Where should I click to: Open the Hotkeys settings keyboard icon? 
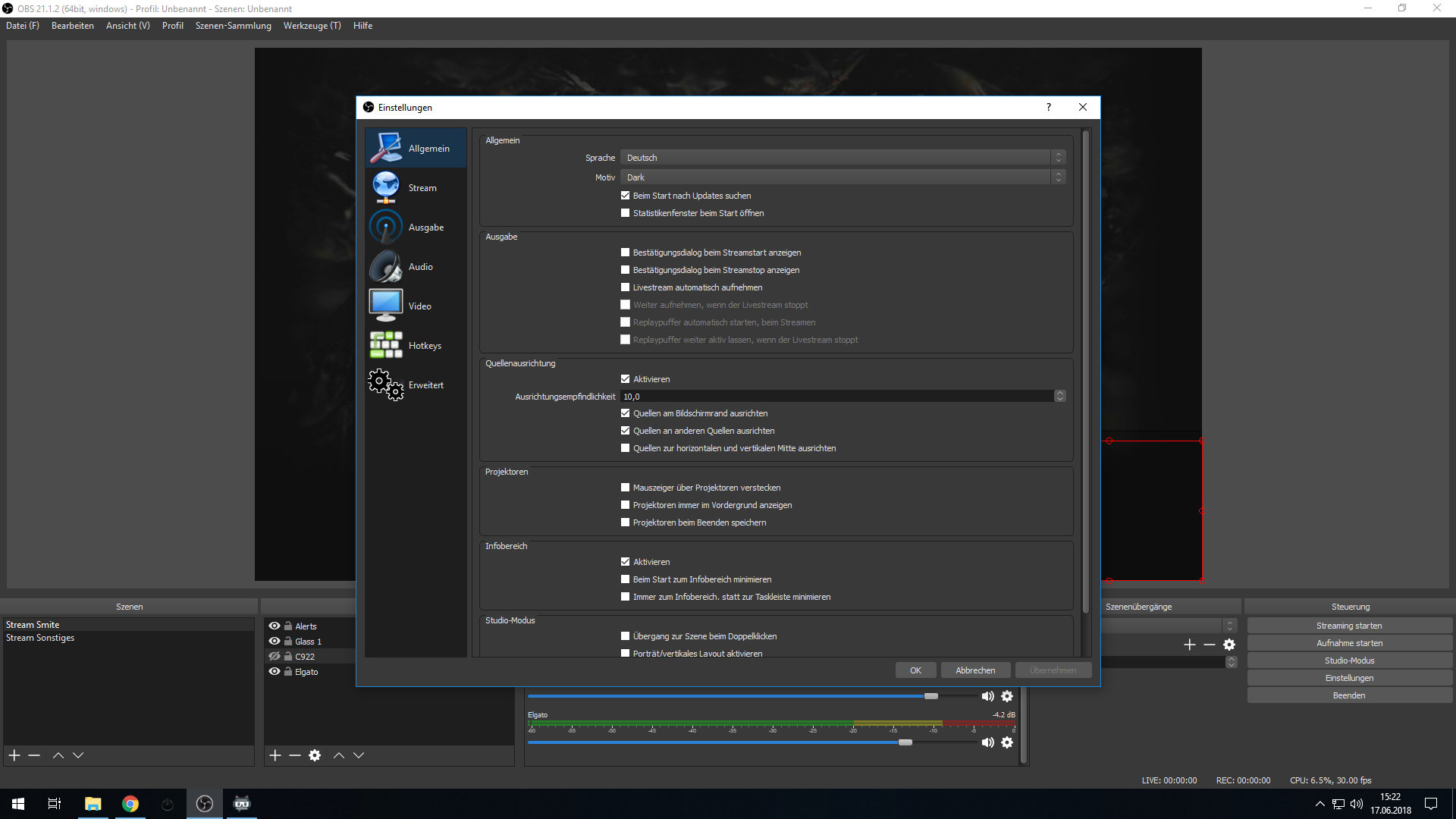click(386, 345)
